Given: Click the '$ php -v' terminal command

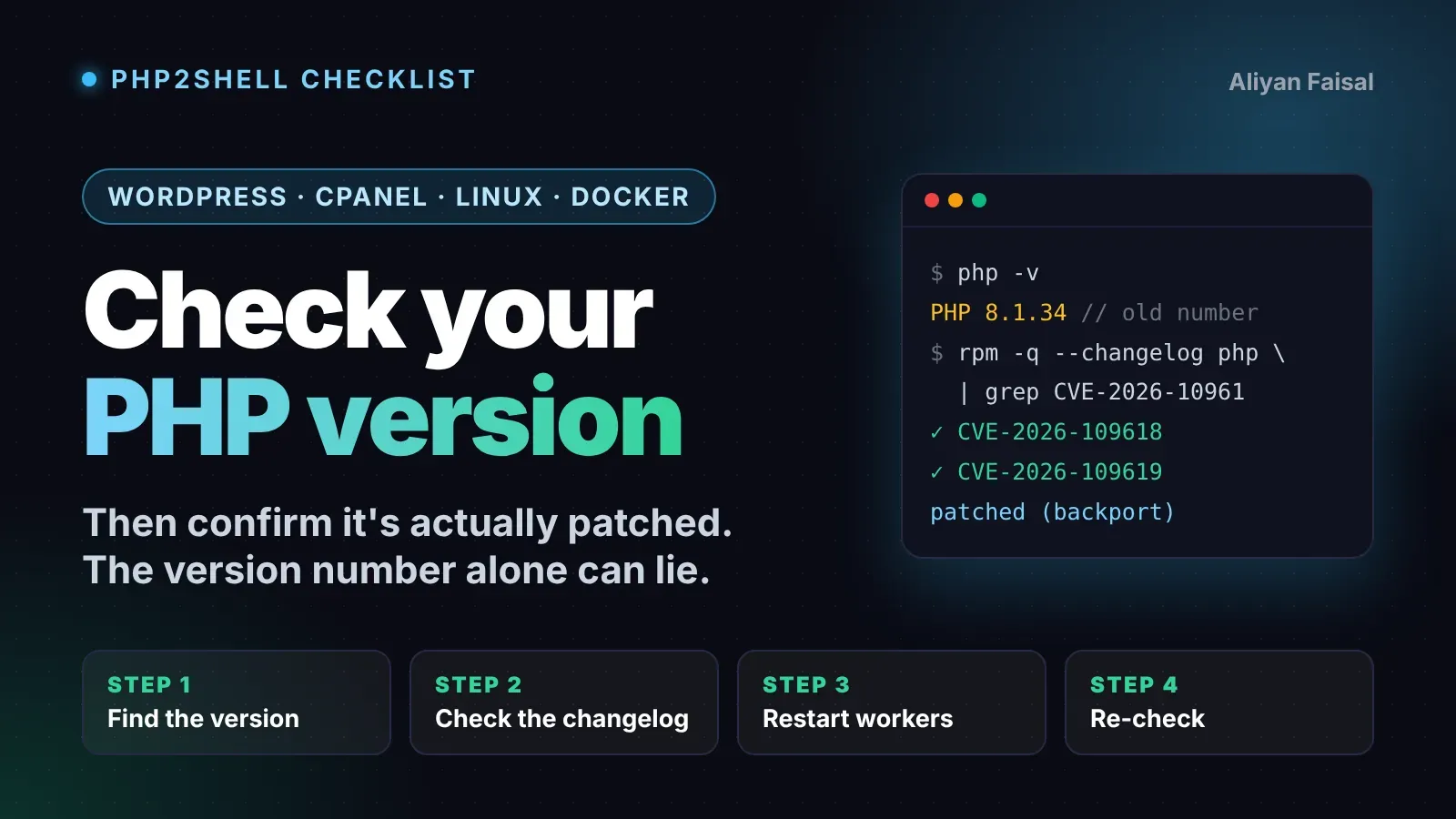Looking at the screenshot, I should point(985,273).
